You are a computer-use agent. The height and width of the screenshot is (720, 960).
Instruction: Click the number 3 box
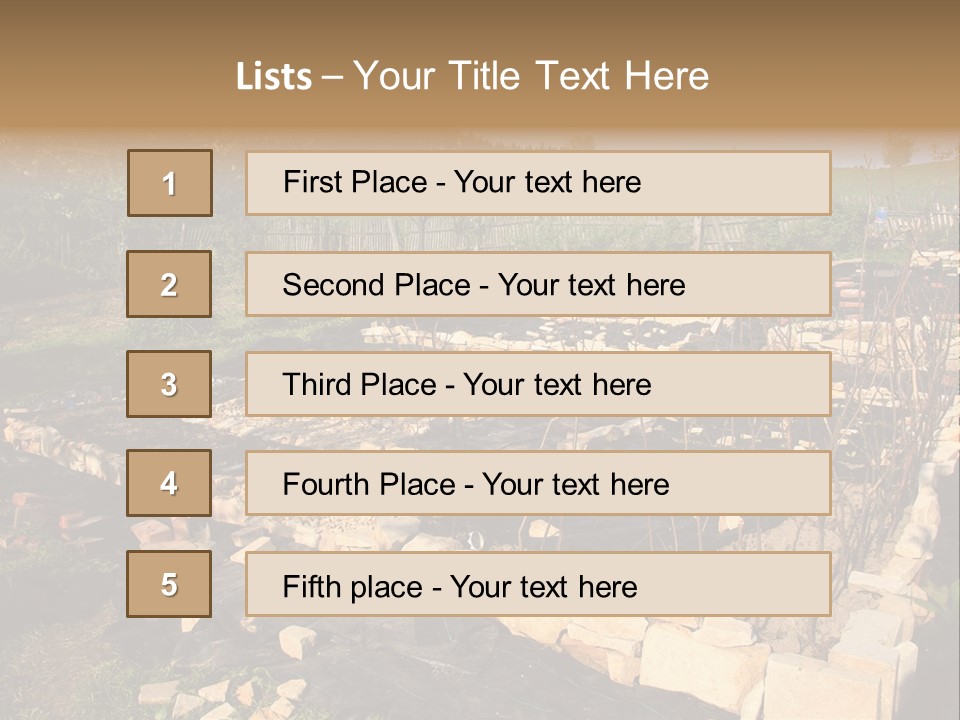169,384
